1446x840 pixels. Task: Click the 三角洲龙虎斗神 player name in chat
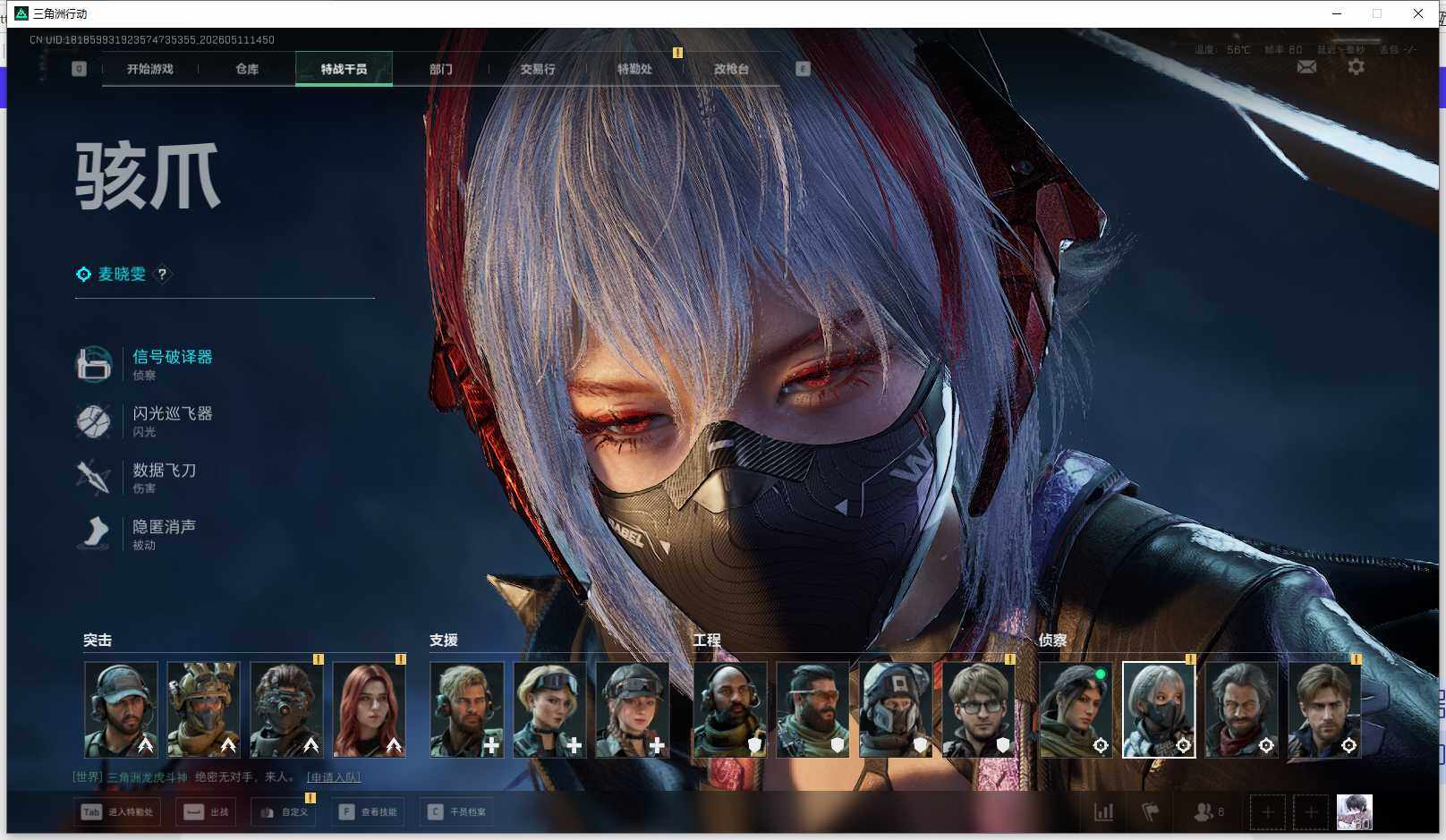(x=148, y=777)
